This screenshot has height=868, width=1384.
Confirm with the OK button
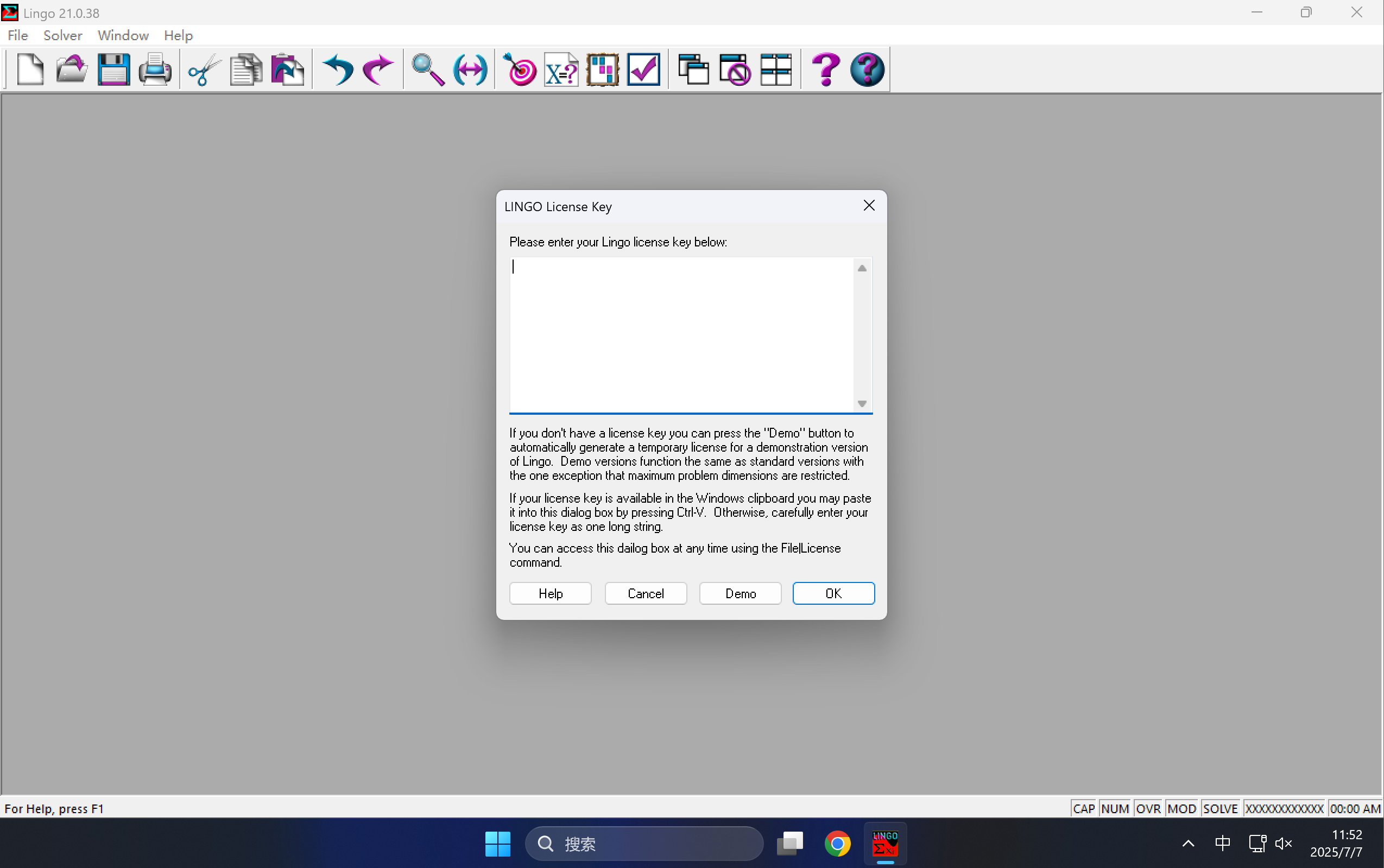pyautogui.click(x=833, y=593)
